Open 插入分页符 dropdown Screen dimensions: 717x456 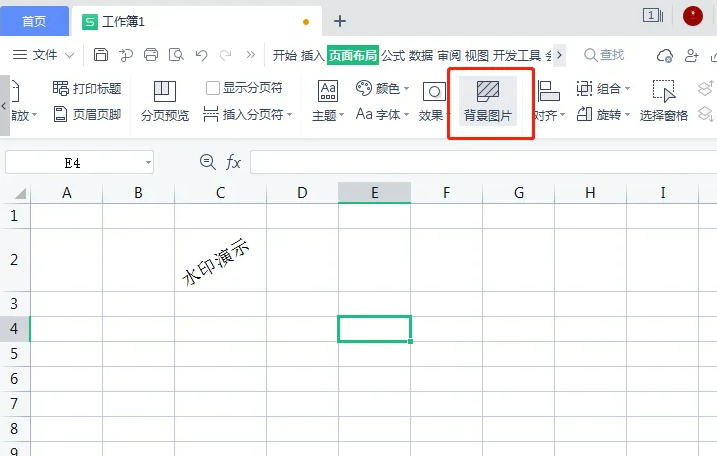247,114
